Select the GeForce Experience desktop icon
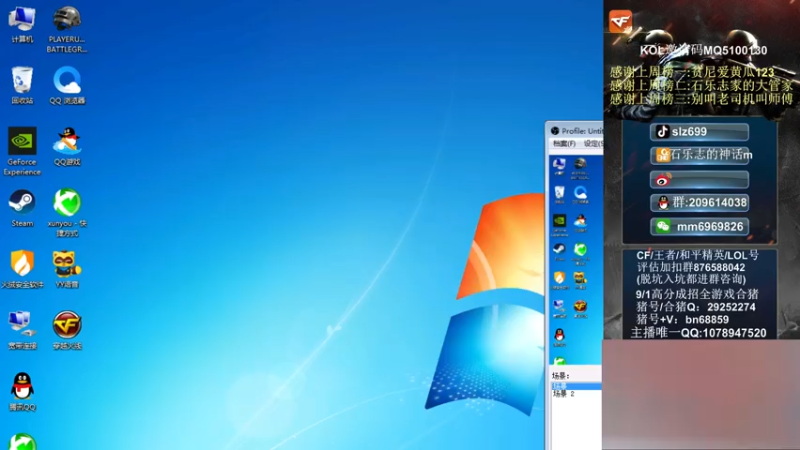Screen dimensions: 800x450 click(22, 152)
